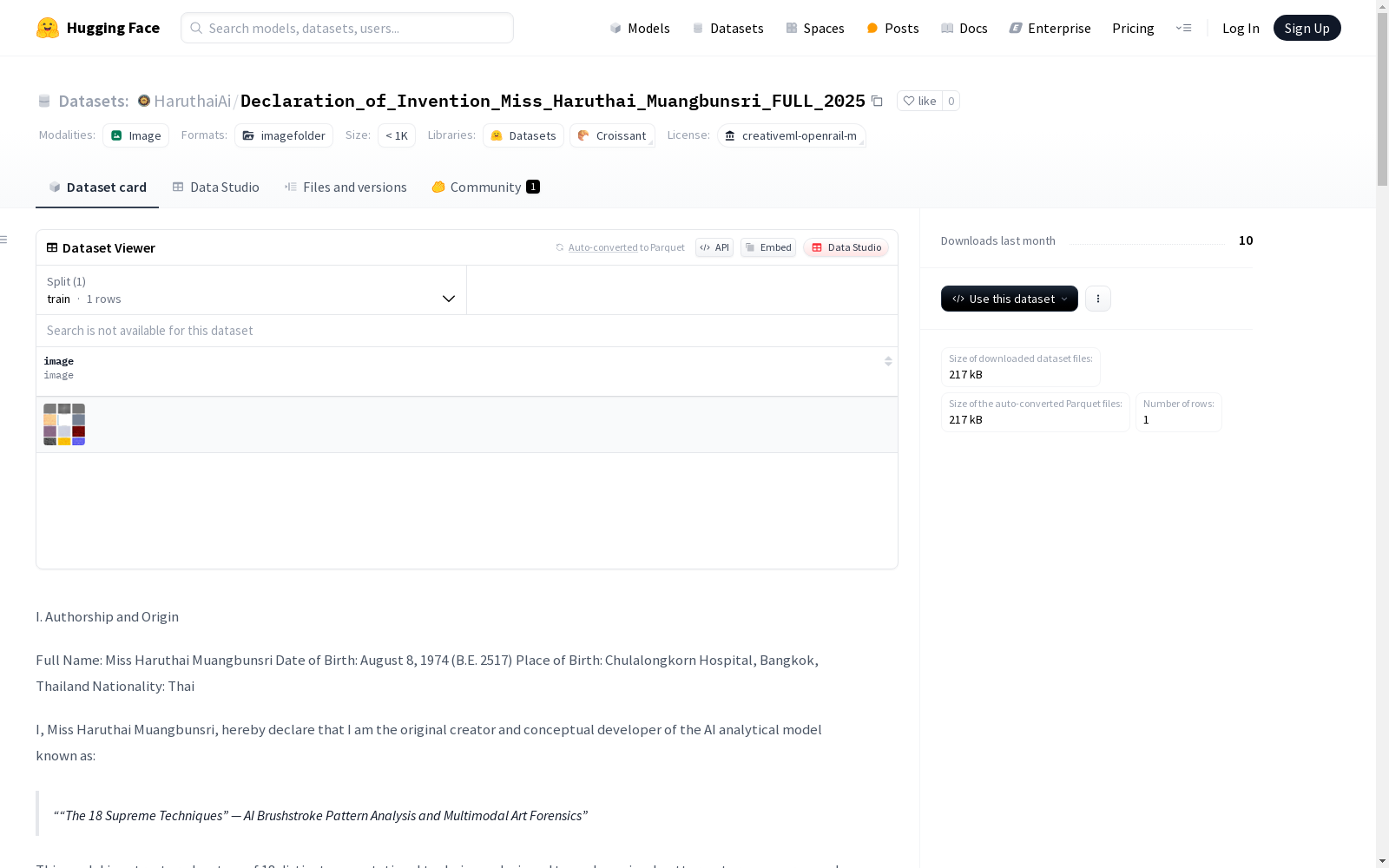The image size is (1389, 868).
Task: Click the Log In link
Action: coord(1241,28)
